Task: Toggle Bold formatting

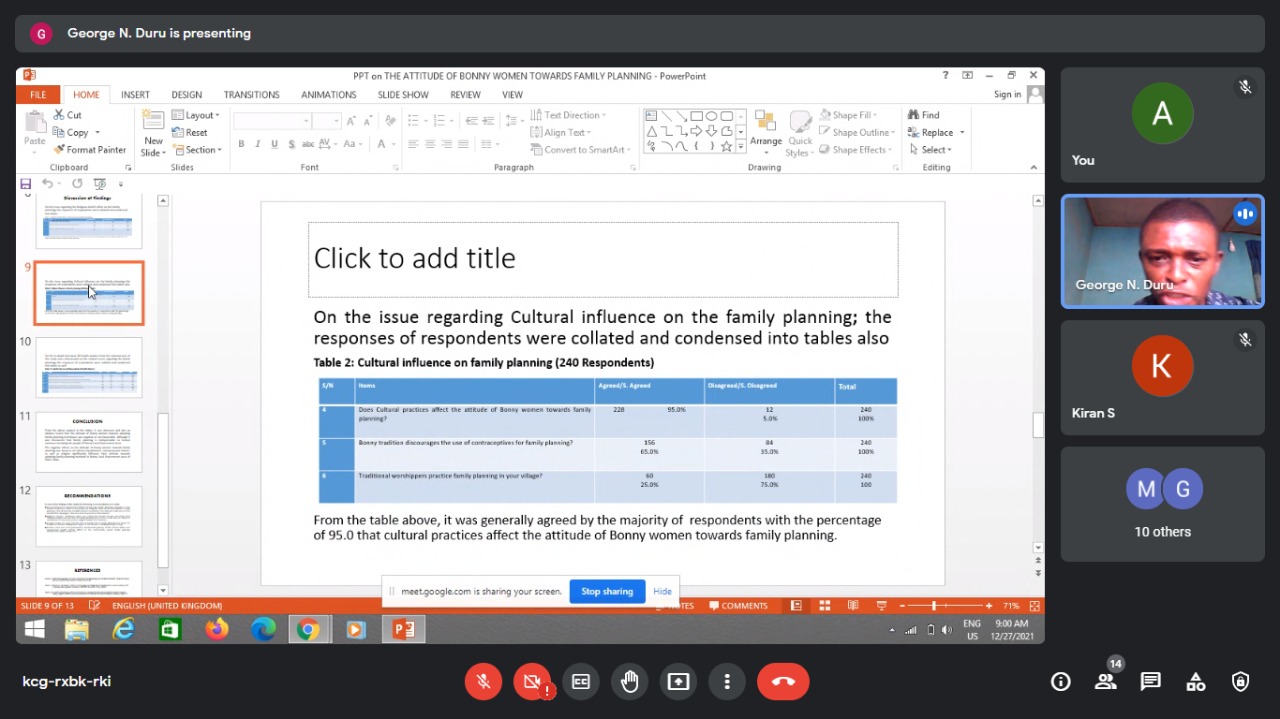Action: pos(241,144)
